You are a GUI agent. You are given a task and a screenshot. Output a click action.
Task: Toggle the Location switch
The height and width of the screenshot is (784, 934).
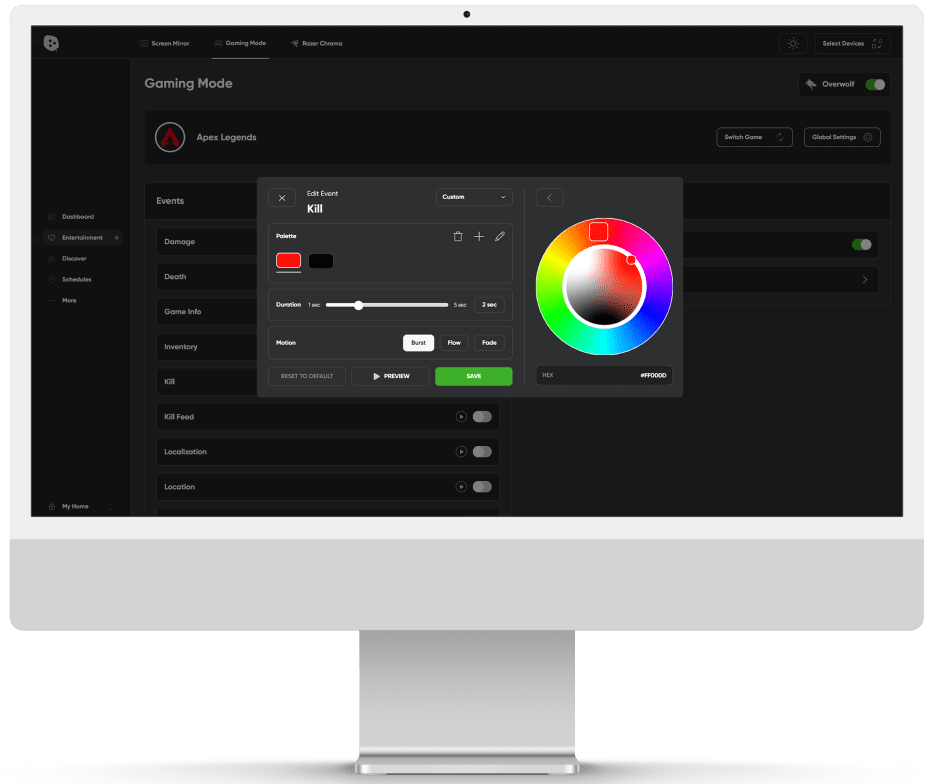(482, 487)
